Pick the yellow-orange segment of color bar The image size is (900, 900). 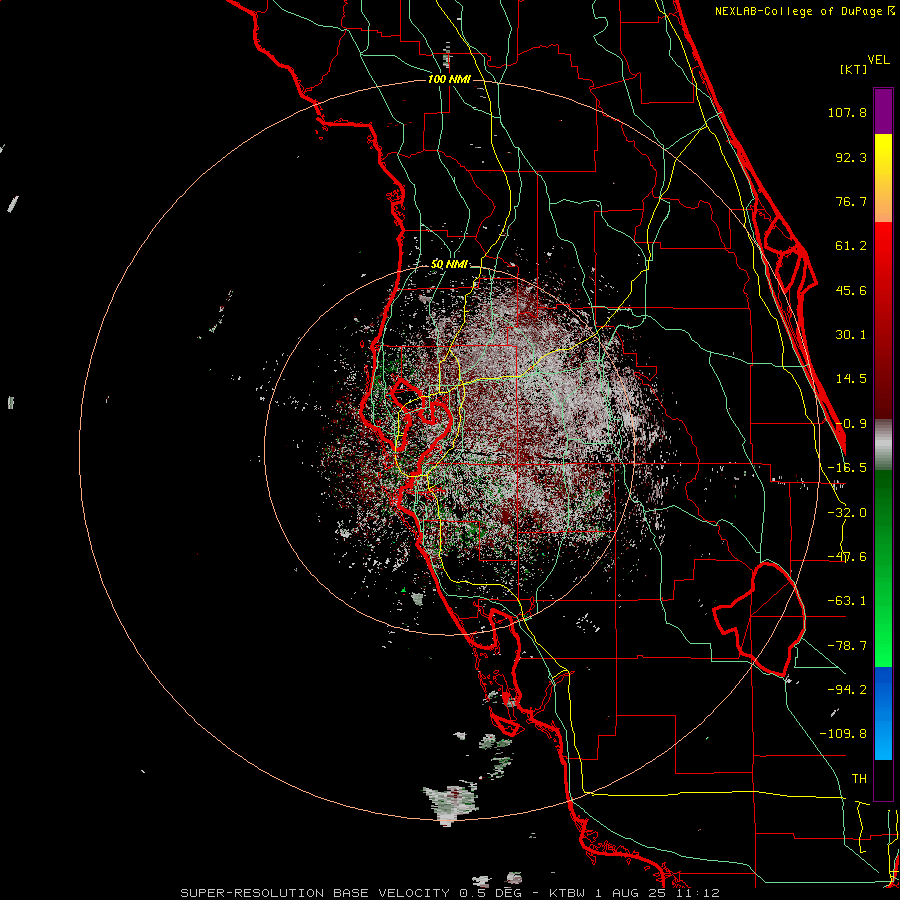pos(883,178)
